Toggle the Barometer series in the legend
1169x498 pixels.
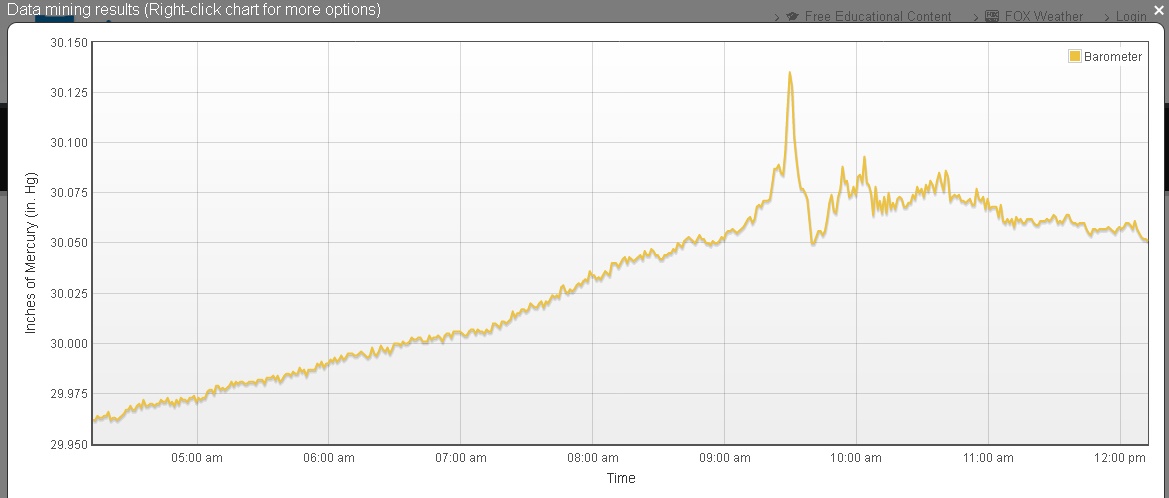click(1074, 56)
